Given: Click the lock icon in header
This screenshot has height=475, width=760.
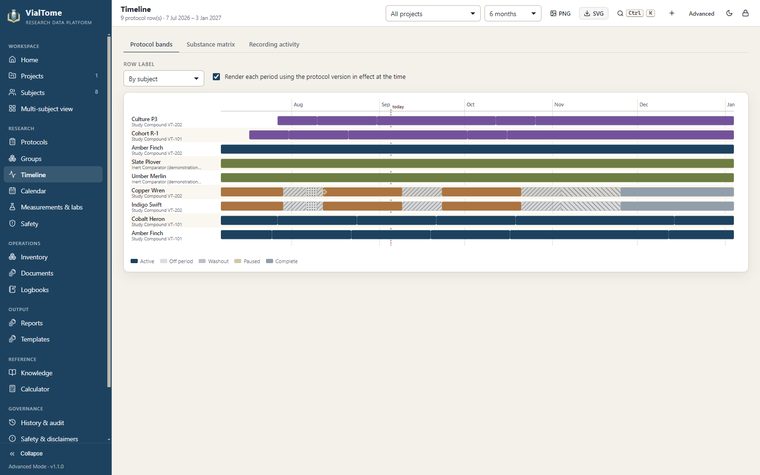Looking at the screenshot, I should click(745, 14).
